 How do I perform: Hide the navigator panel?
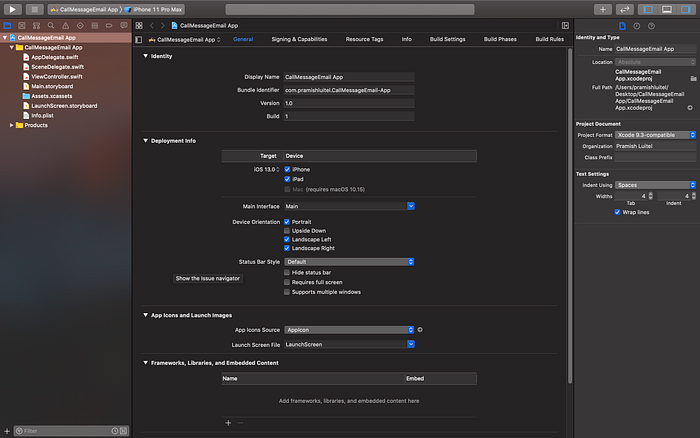click(x=648, y=9)
